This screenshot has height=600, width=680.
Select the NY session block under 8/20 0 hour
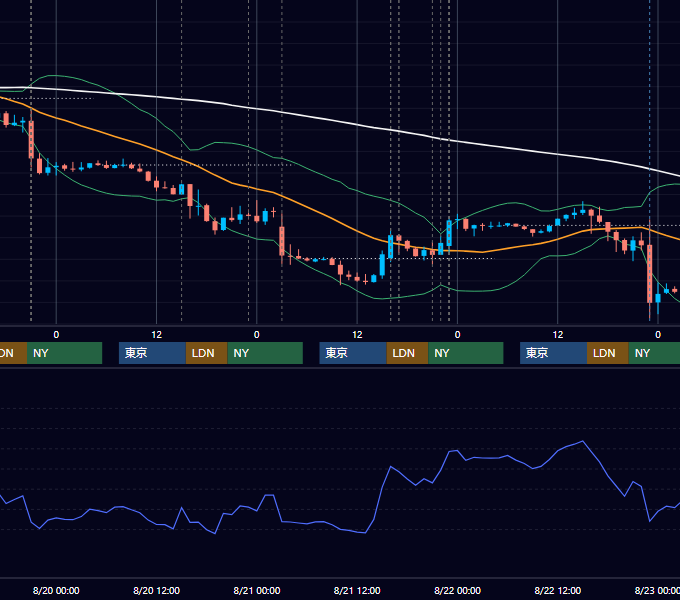[x=64, y=353]
